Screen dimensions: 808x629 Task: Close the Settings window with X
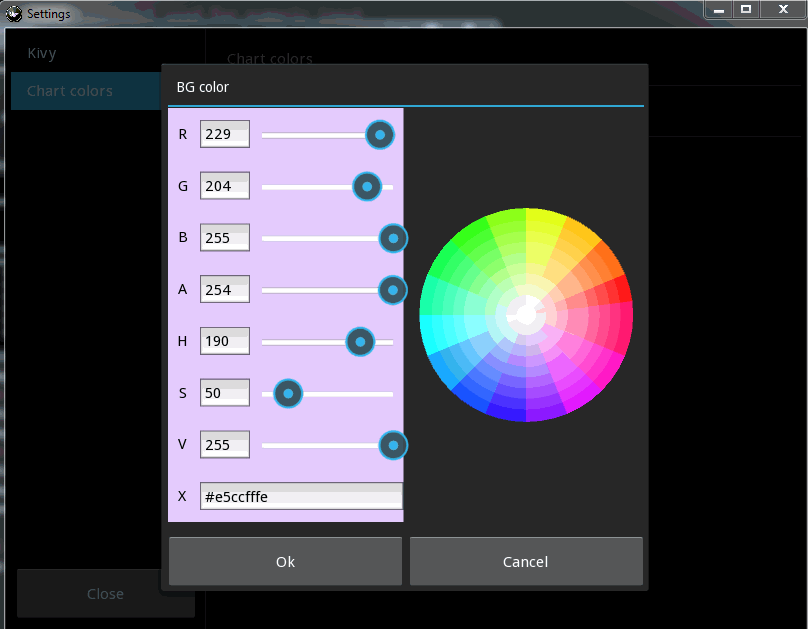[783, 9]
